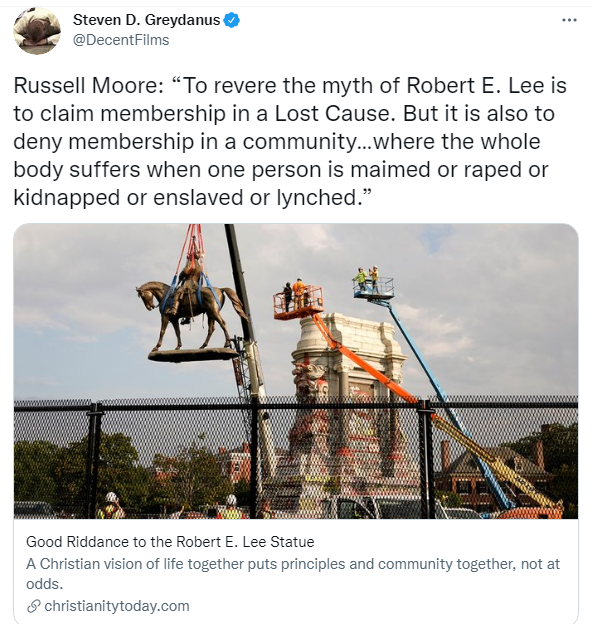The width and height of the screenshot is (592, 624).
Task: Click the card description about Christian vision
Action: [293, 574]
